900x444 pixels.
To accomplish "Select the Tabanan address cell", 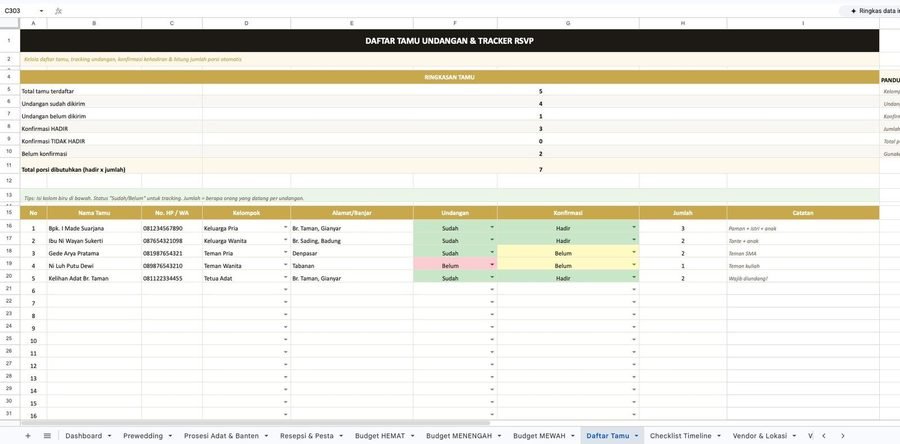I will pyautogui.click(x=352, y=266).
